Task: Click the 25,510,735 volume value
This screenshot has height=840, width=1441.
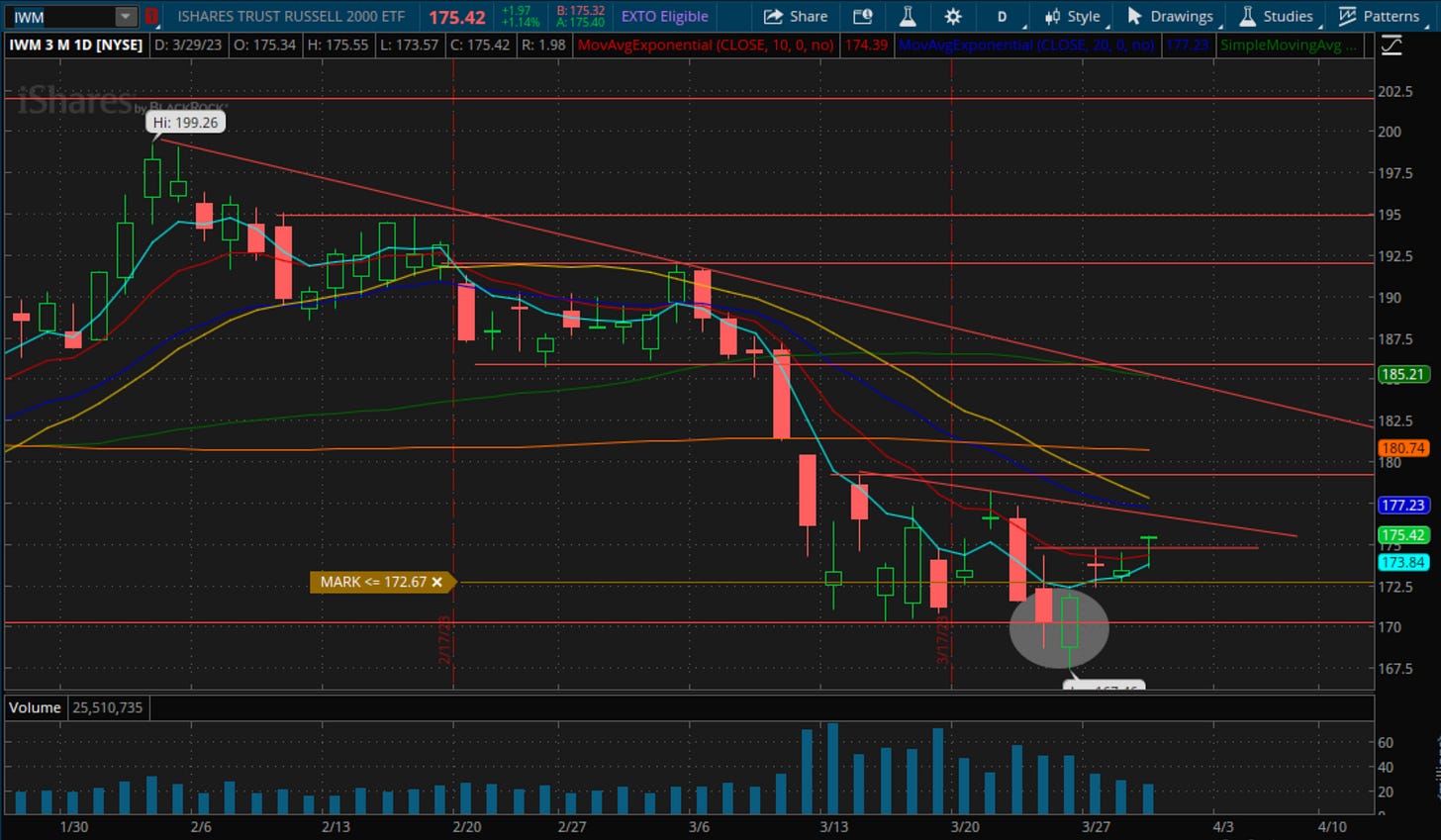Action: (107, 707)
